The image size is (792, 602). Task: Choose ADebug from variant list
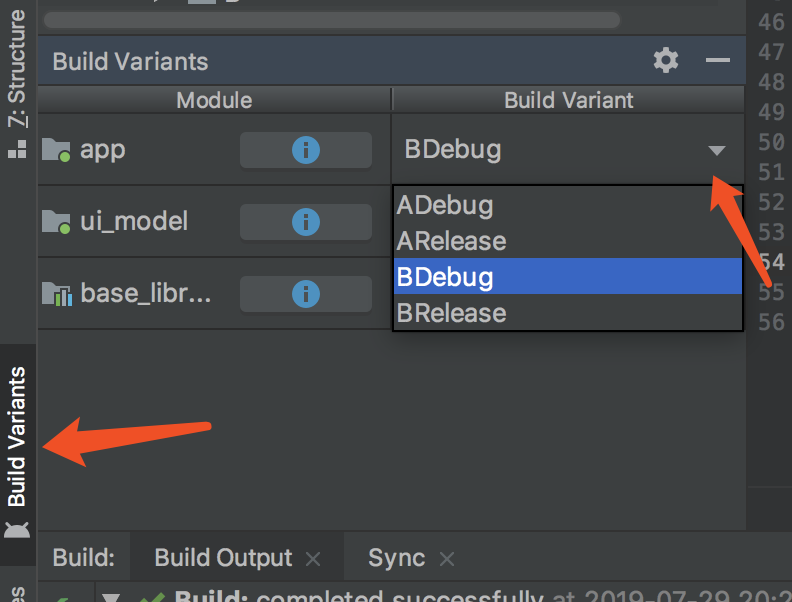[445, 206]
